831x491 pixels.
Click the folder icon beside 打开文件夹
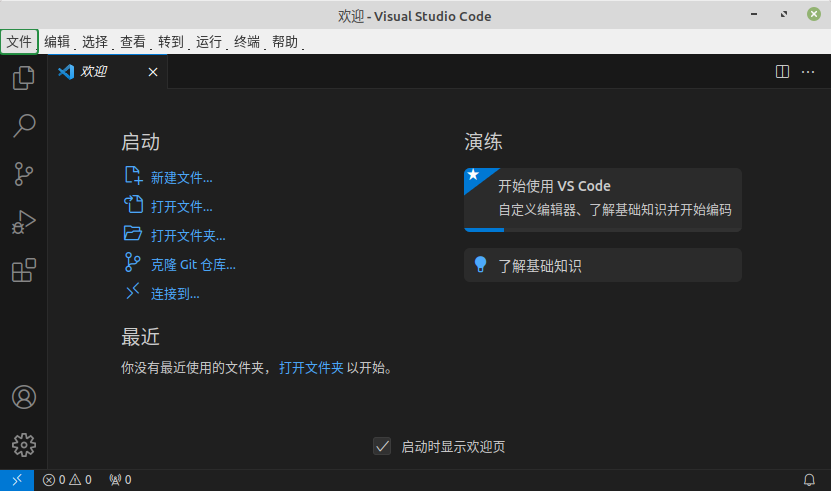132,233
